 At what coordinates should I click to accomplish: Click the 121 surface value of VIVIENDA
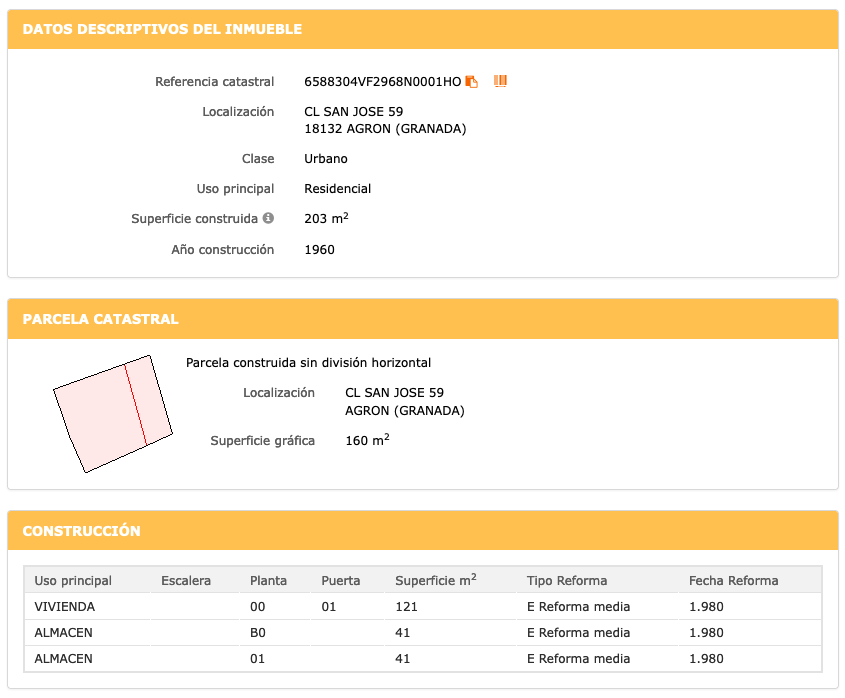coord(406,606)
